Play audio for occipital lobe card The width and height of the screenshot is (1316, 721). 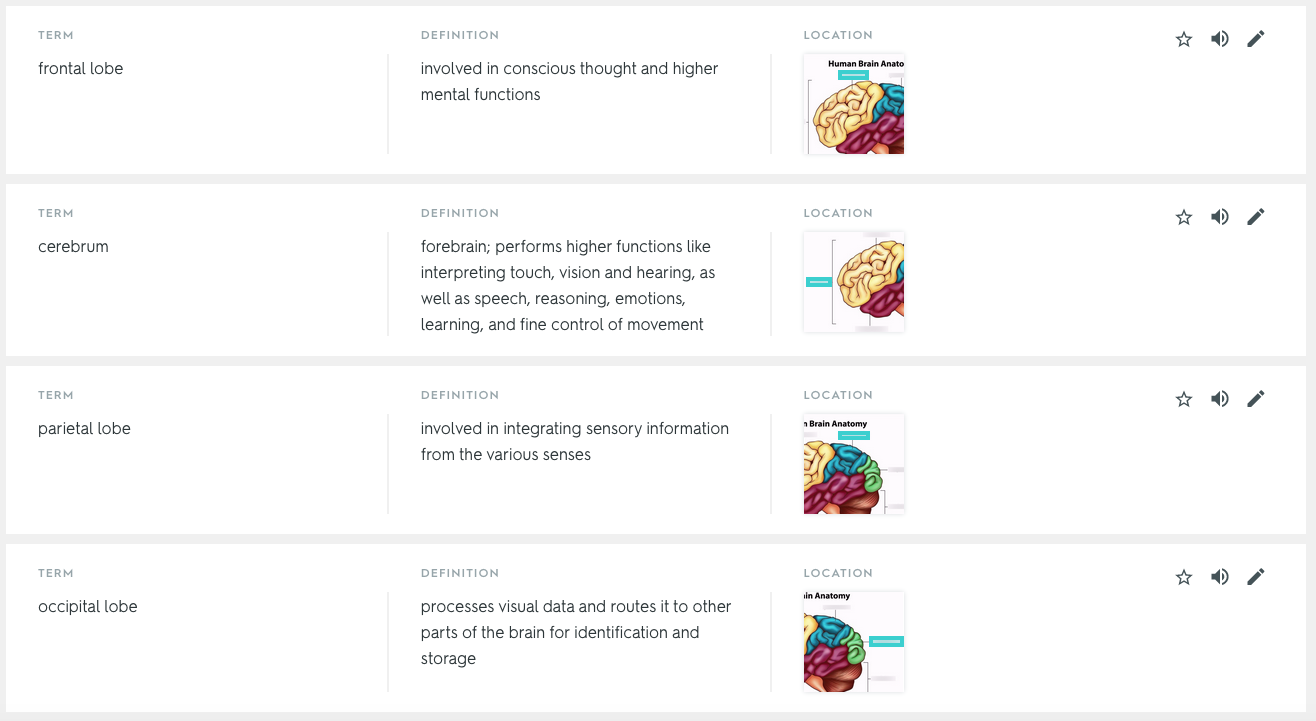(x=1220, y=577)
